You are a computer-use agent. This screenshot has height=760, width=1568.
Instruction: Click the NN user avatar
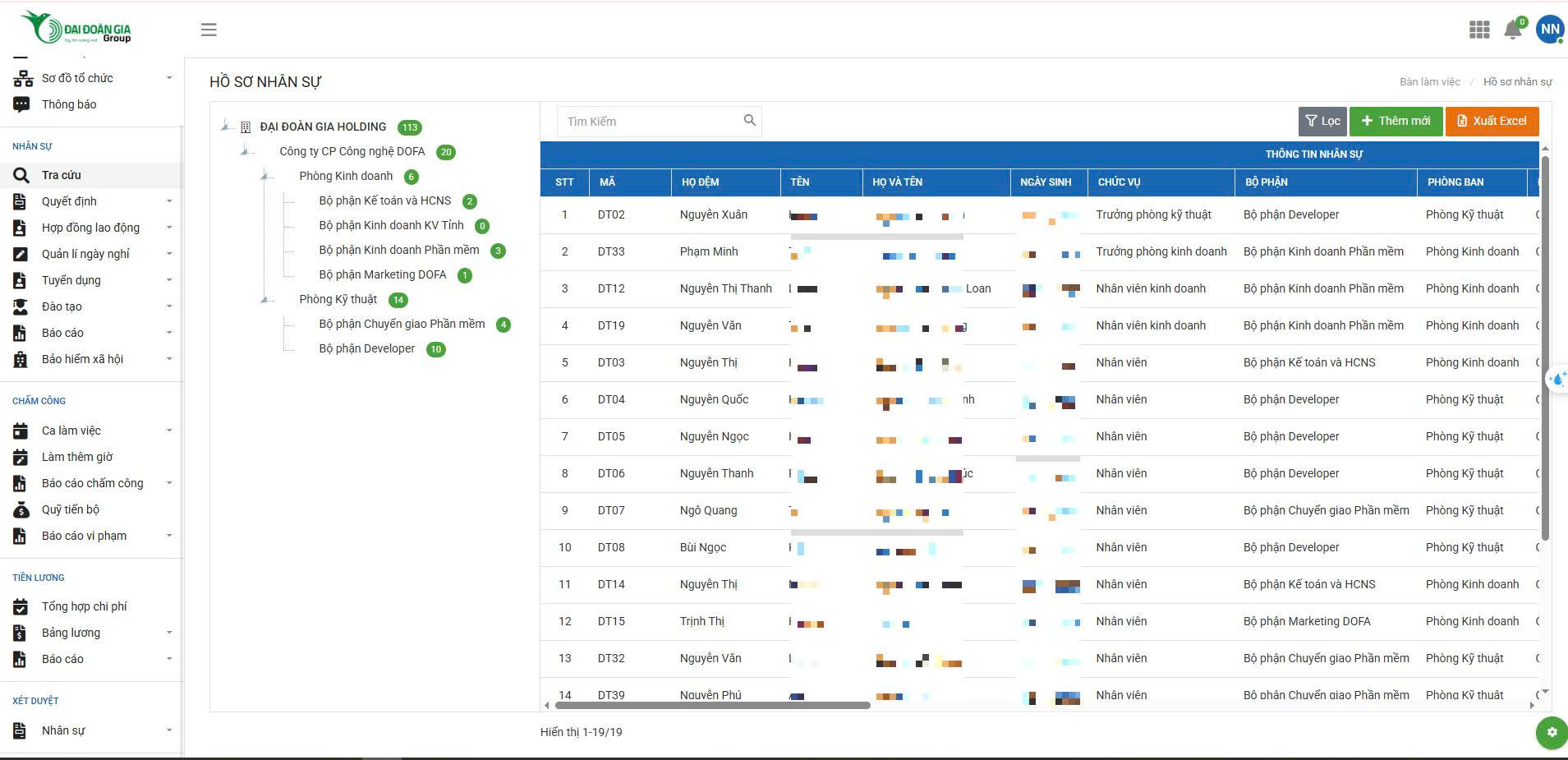tap(1549, 29)
